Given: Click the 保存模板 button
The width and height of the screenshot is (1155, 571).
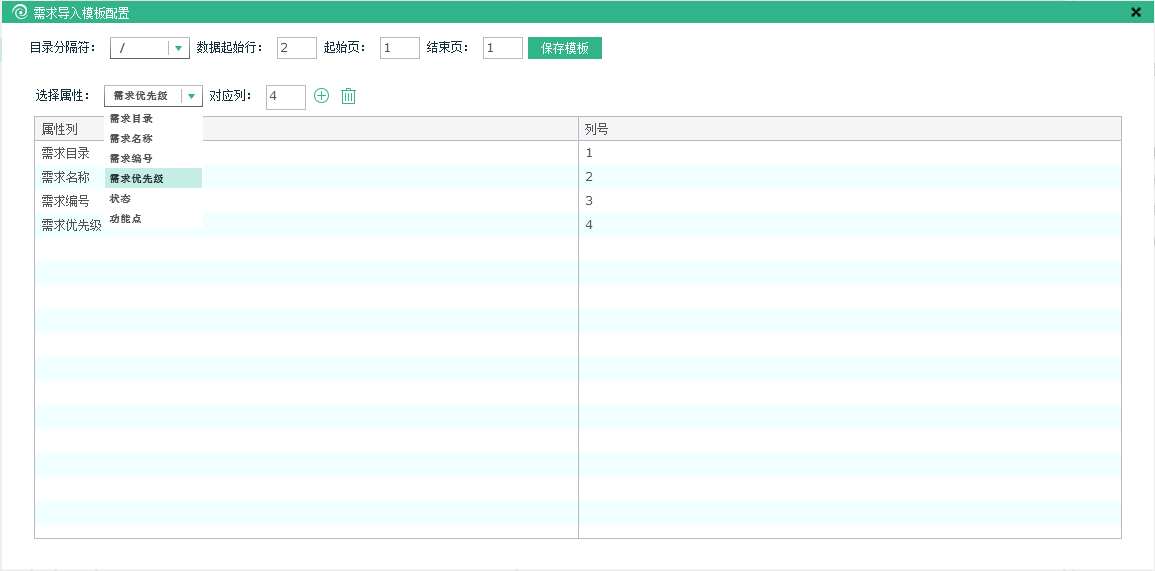Looking at the screenshot, I should point(564,48).
